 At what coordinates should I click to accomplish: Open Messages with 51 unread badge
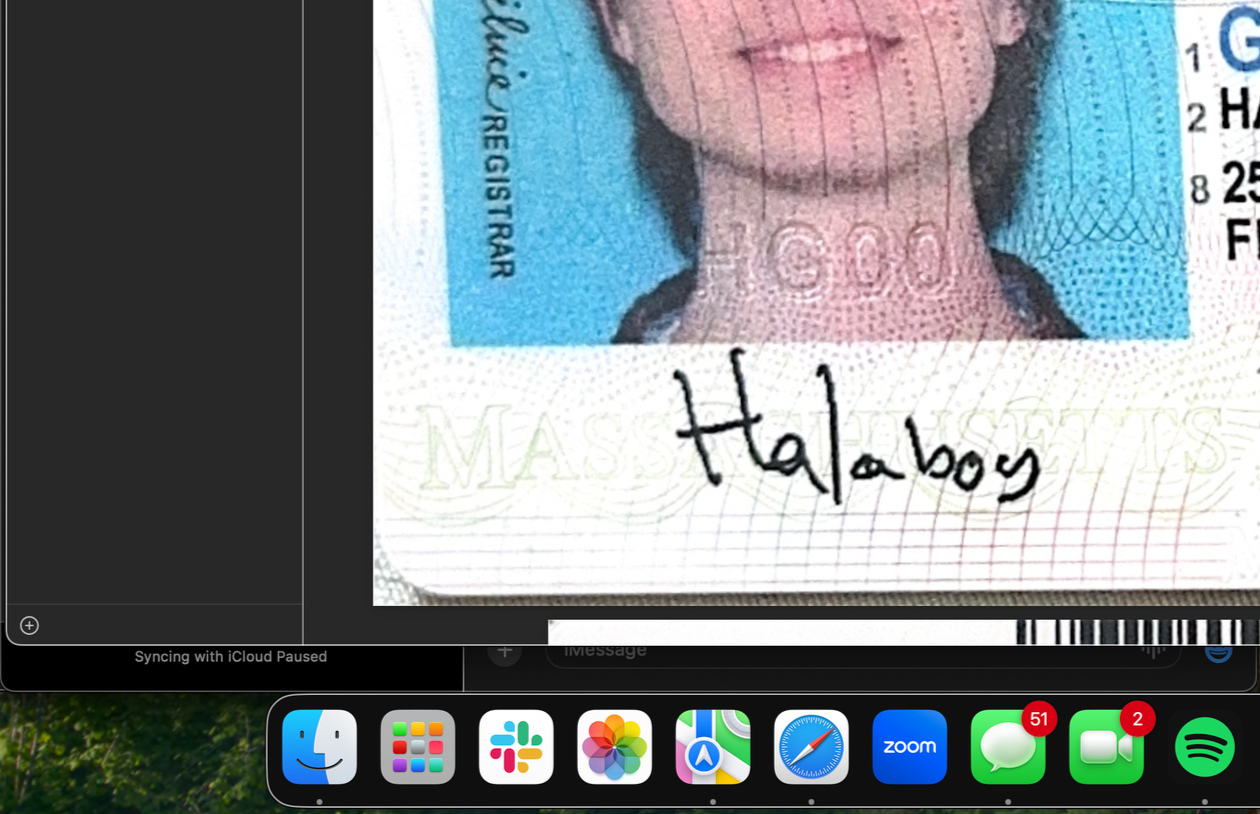click(1008, 747)
